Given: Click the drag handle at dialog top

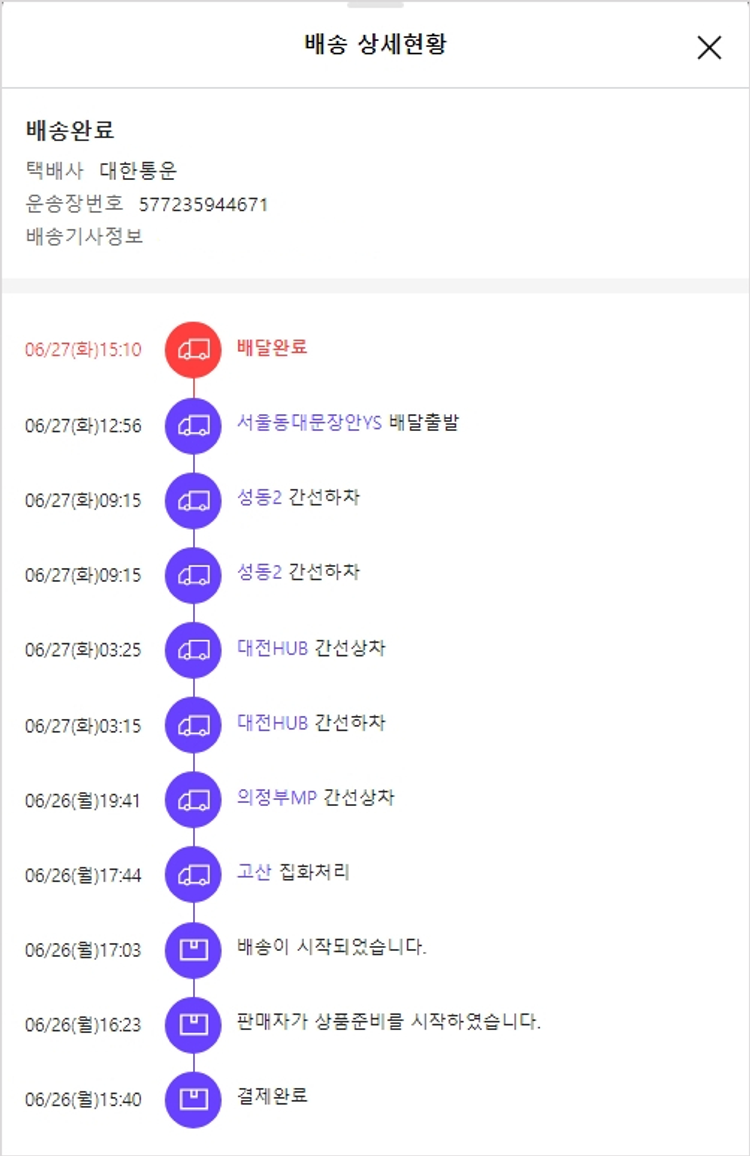Looking at the screenshot, I should coord(375,5).
